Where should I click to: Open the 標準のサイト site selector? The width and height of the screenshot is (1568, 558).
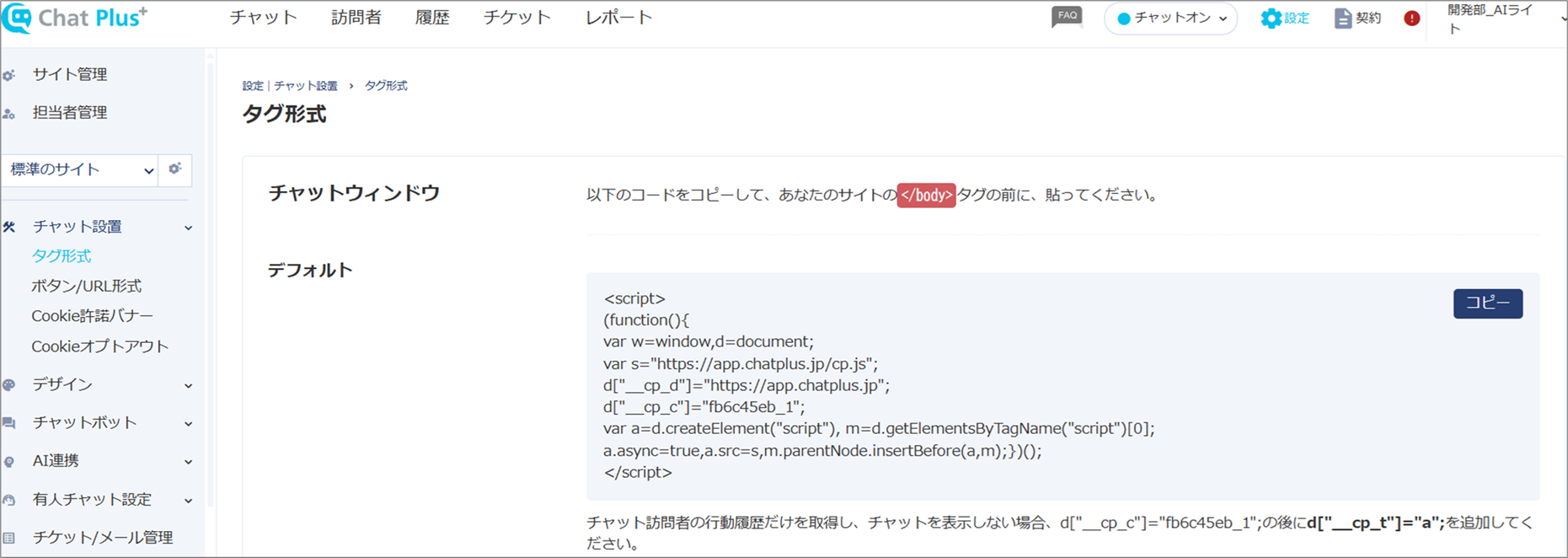[80, 169]
